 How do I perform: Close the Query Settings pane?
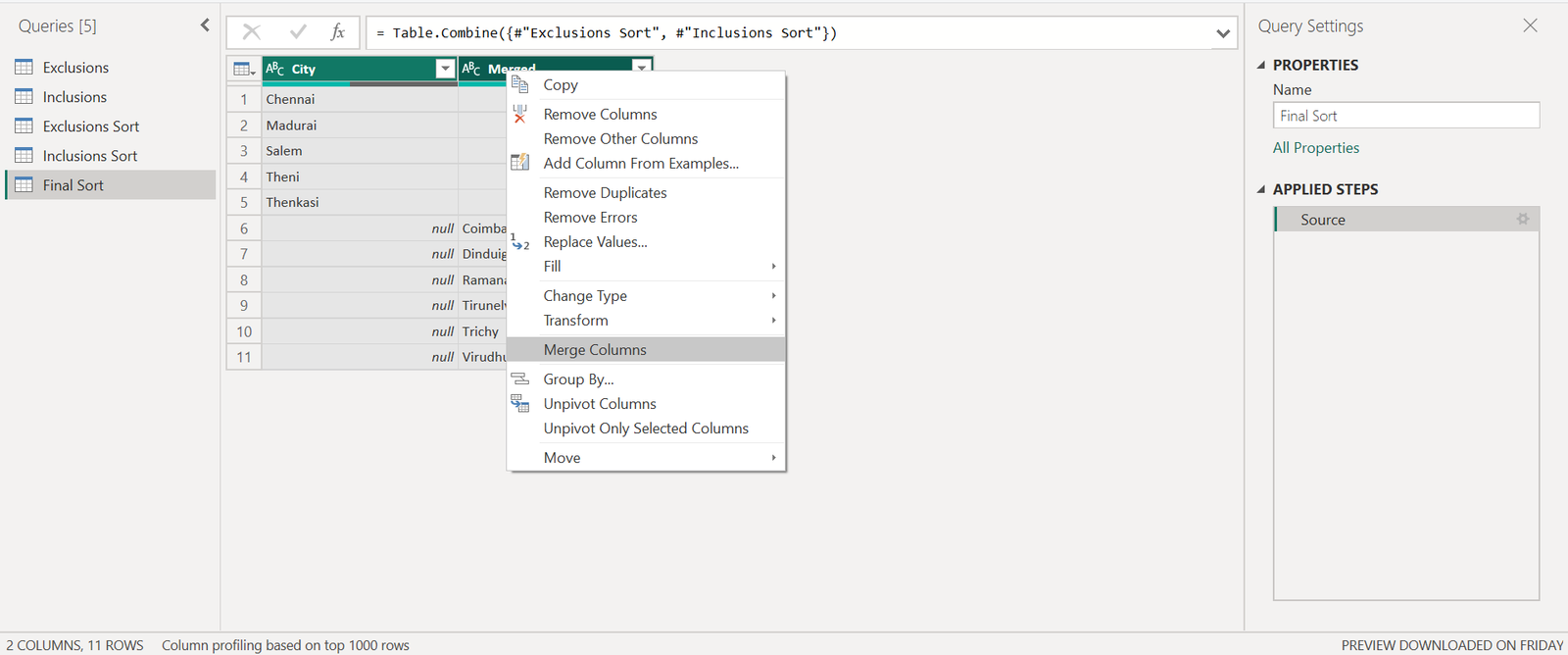[x=1531, y=25]
